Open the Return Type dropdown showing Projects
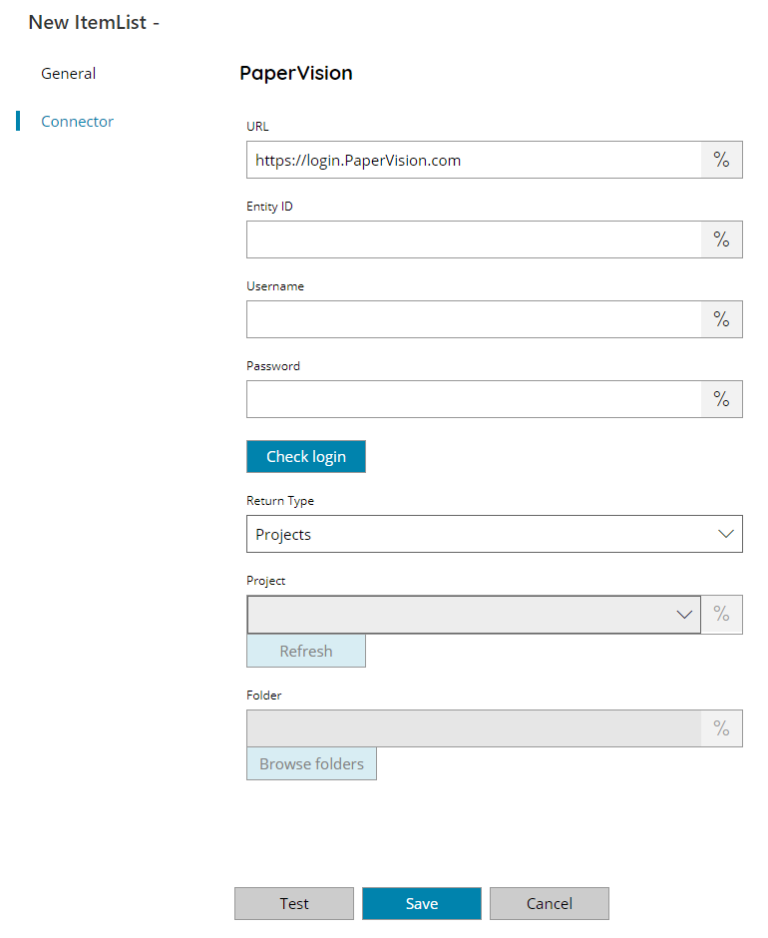768x938 pixels. (x=494, y=533)
